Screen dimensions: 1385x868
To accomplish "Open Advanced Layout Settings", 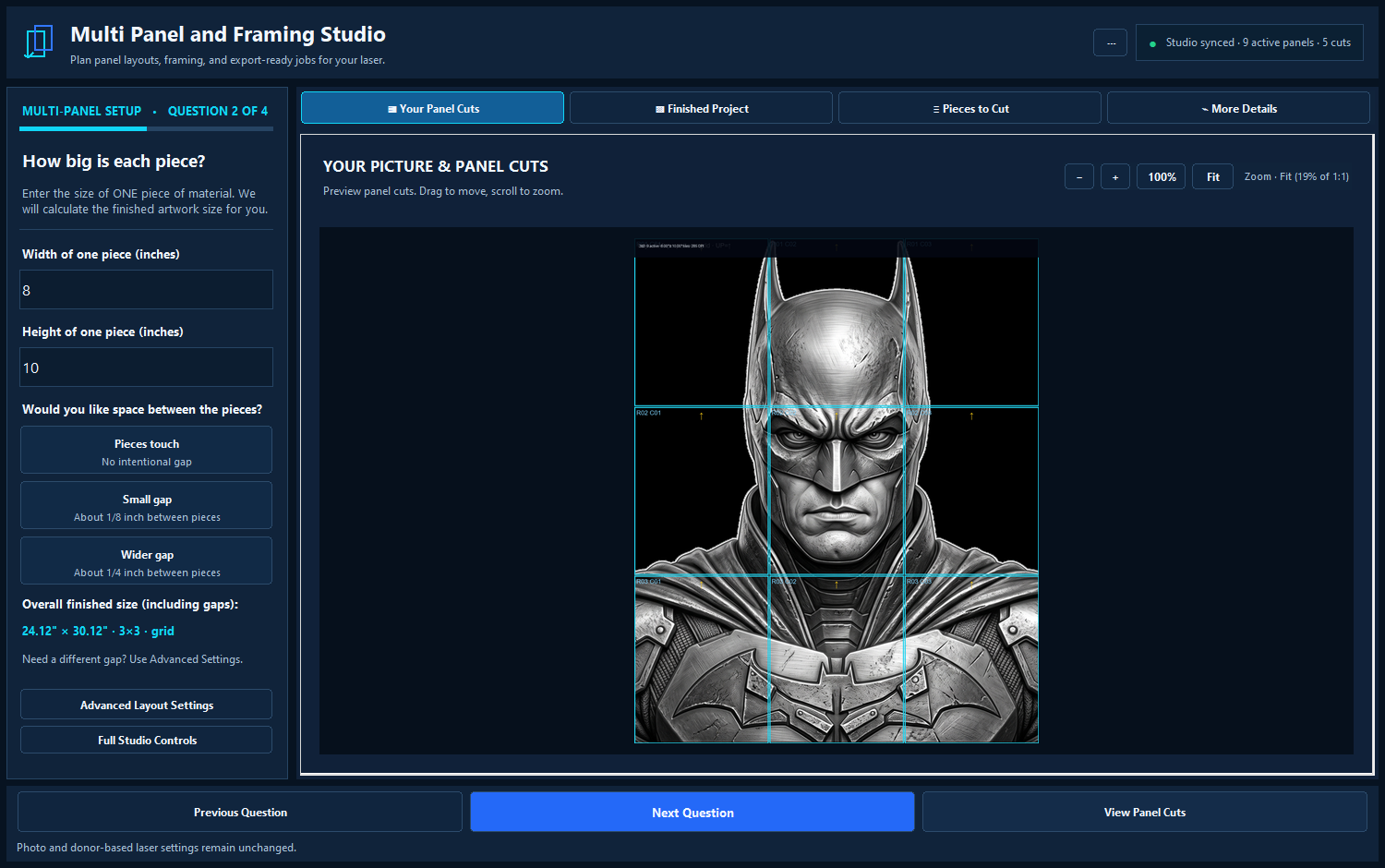I will point(147,705).
